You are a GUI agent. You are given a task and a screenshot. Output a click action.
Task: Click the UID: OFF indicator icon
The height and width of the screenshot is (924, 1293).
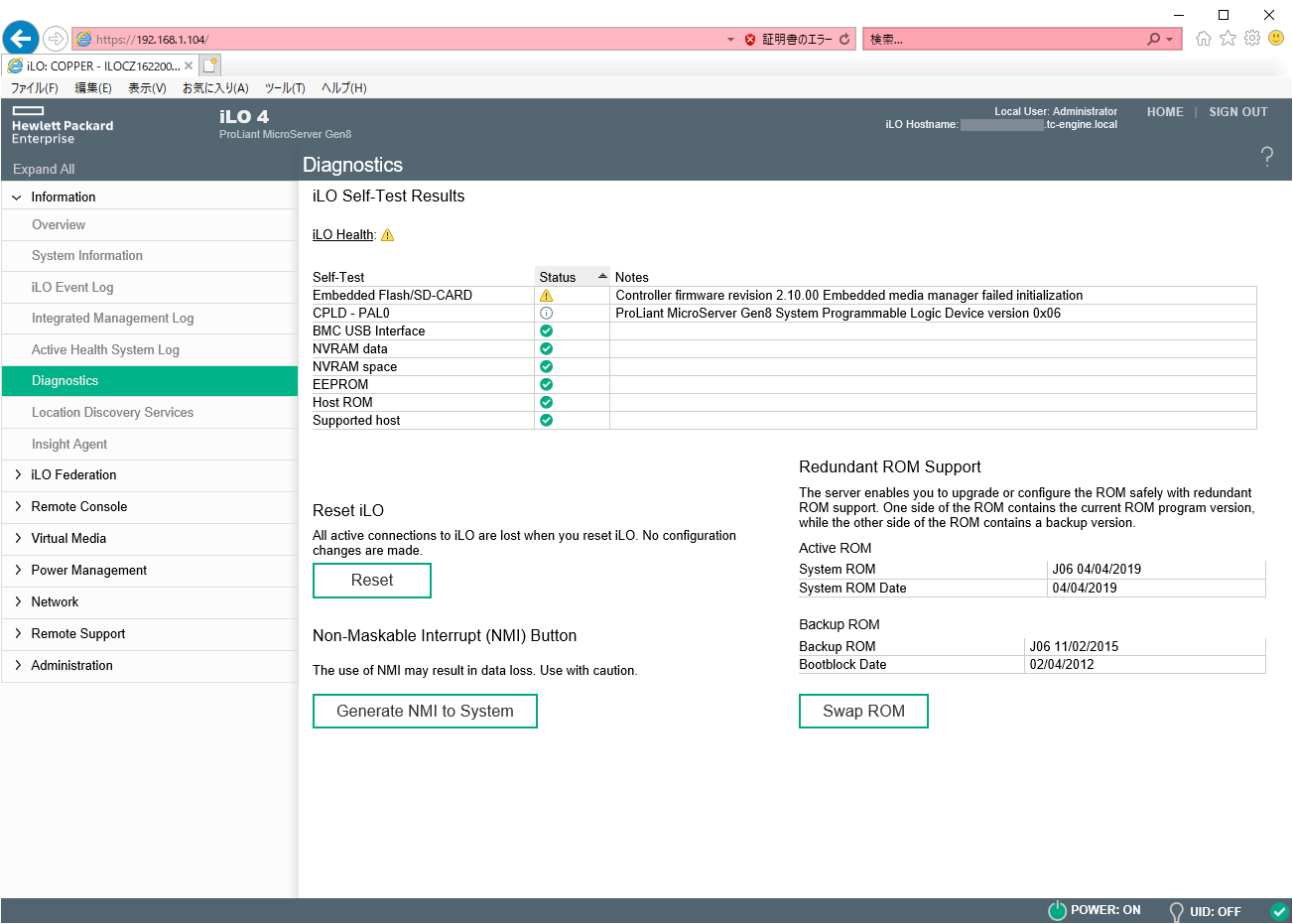click(1177, 911)
